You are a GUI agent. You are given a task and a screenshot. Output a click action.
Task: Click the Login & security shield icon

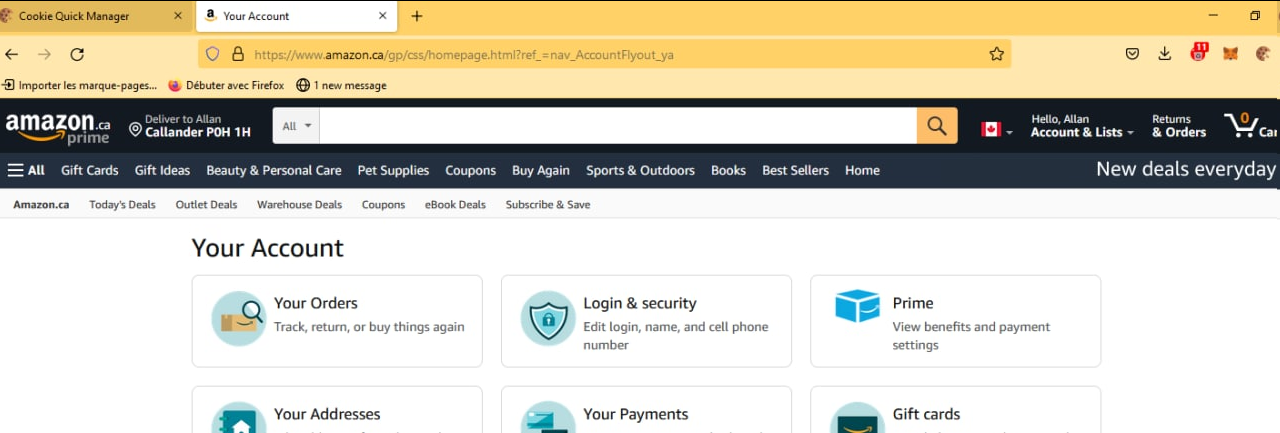(548, 319)
